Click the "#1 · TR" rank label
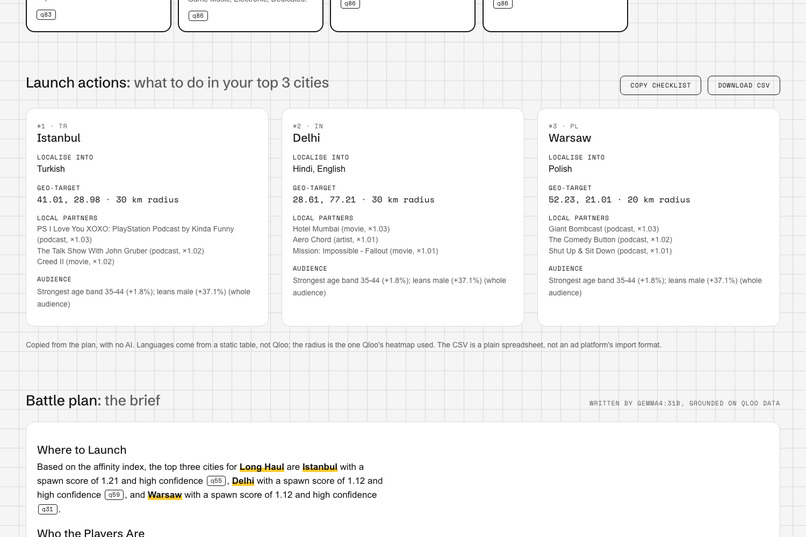Viewport: 806px width, 537px height. point(52,126)
